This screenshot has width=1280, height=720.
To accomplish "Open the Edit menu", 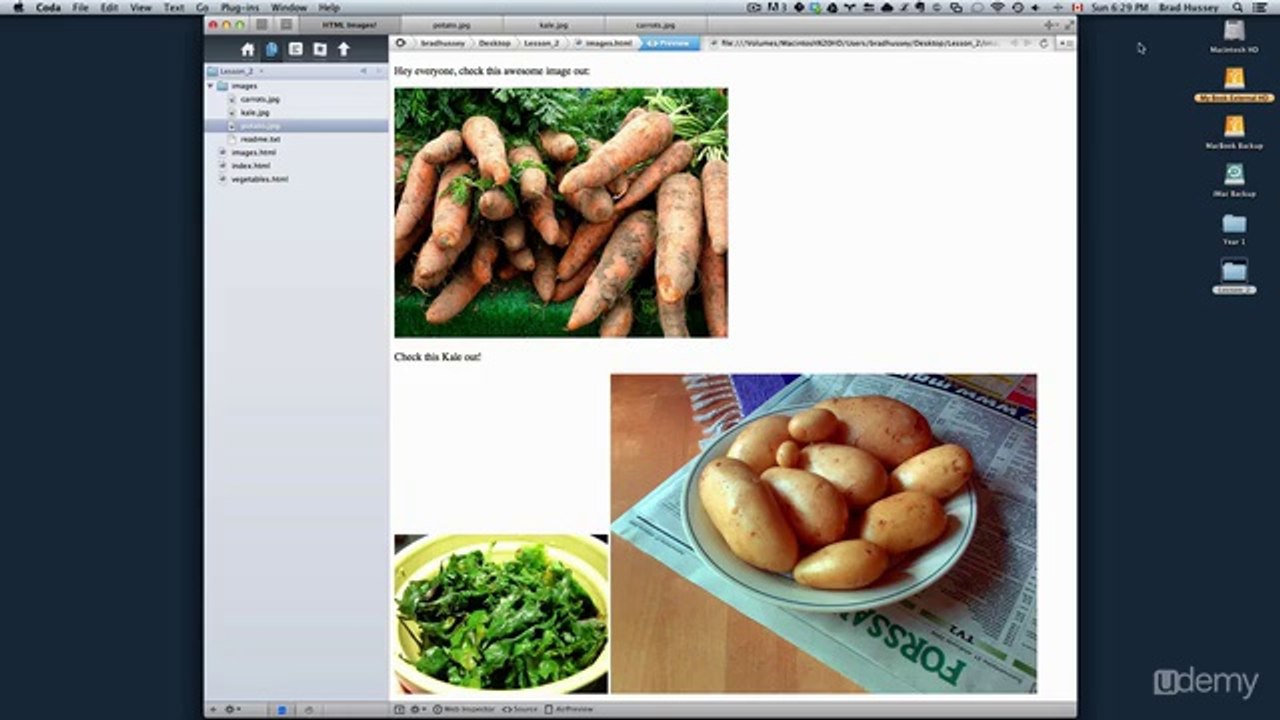I will (x=109, y=7).
